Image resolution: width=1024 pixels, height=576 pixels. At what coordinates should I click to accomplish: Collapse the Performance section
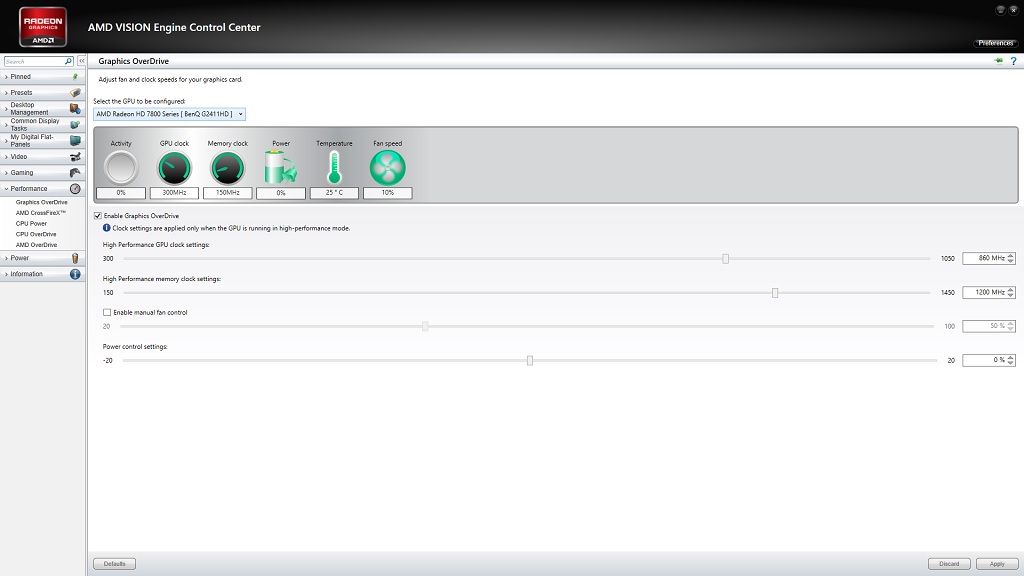pos(42,189)
